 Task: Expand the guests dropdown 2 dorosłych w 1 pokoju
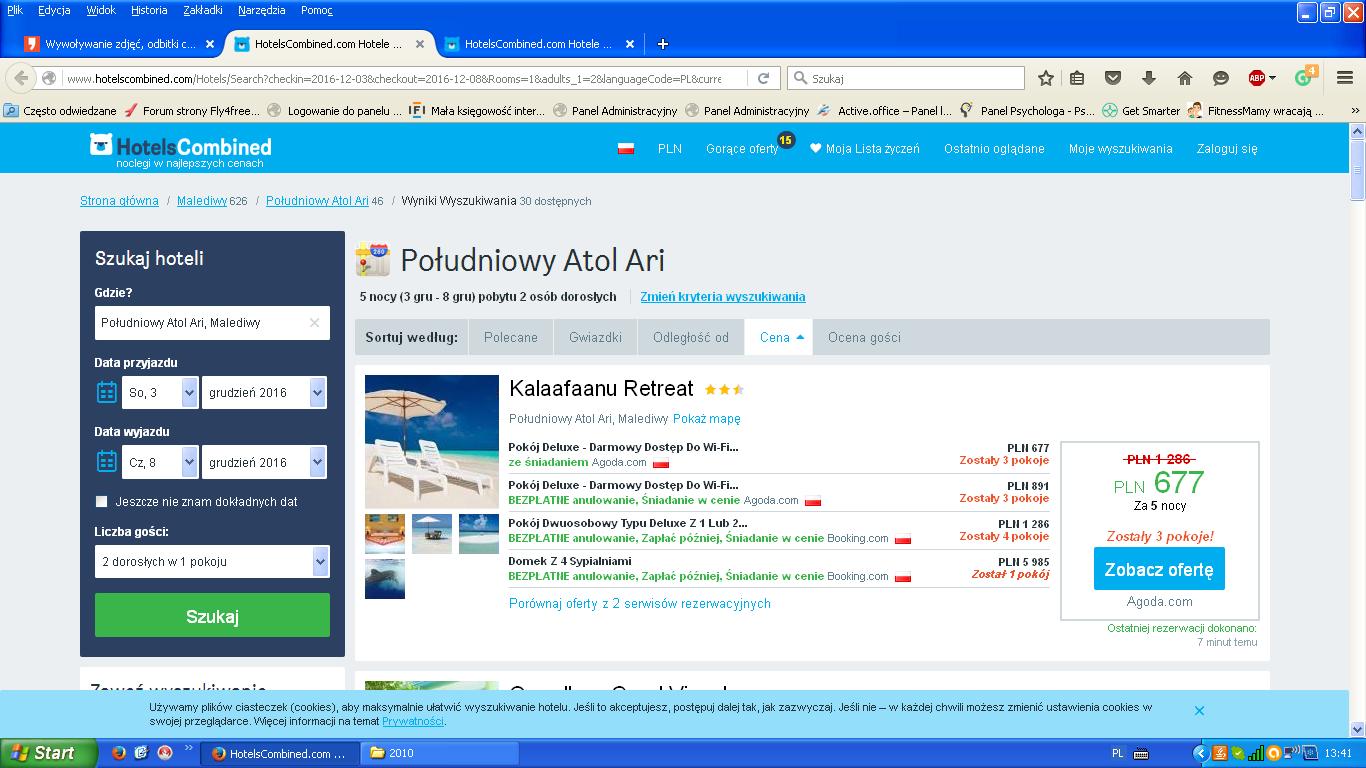pyautogui.click(x=212, y=561)
